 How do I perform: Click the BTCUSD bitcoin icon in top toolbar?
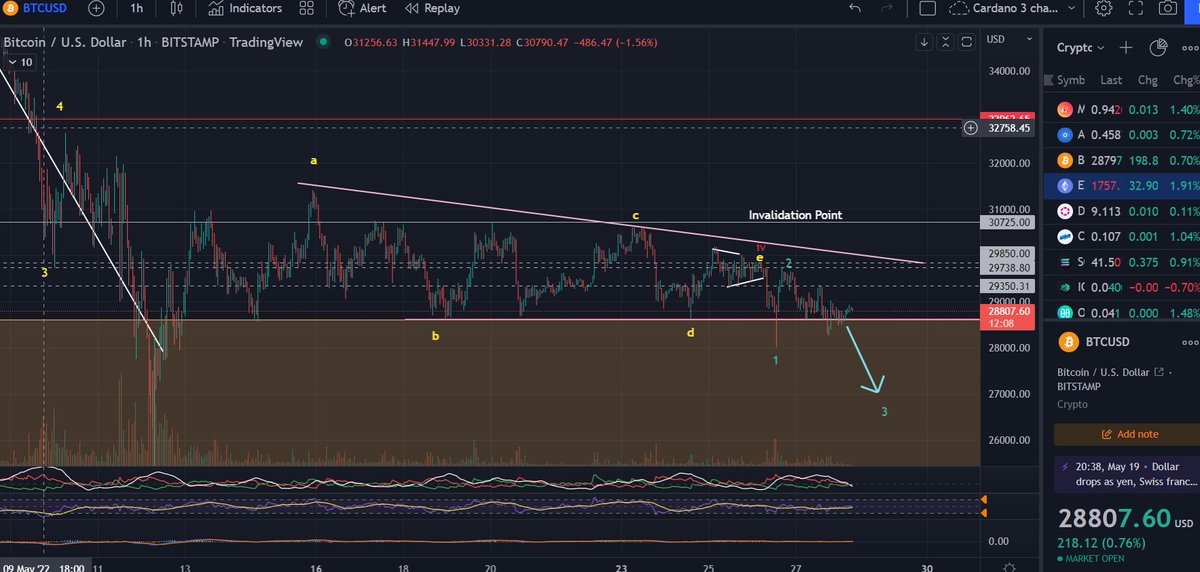click(12, 8)
